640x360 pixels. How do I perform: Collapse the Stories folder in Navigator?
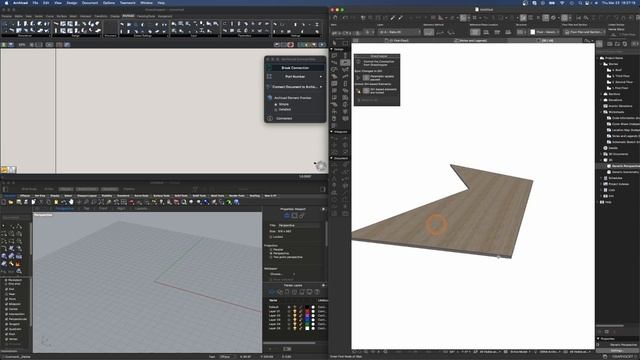[601, 64]
